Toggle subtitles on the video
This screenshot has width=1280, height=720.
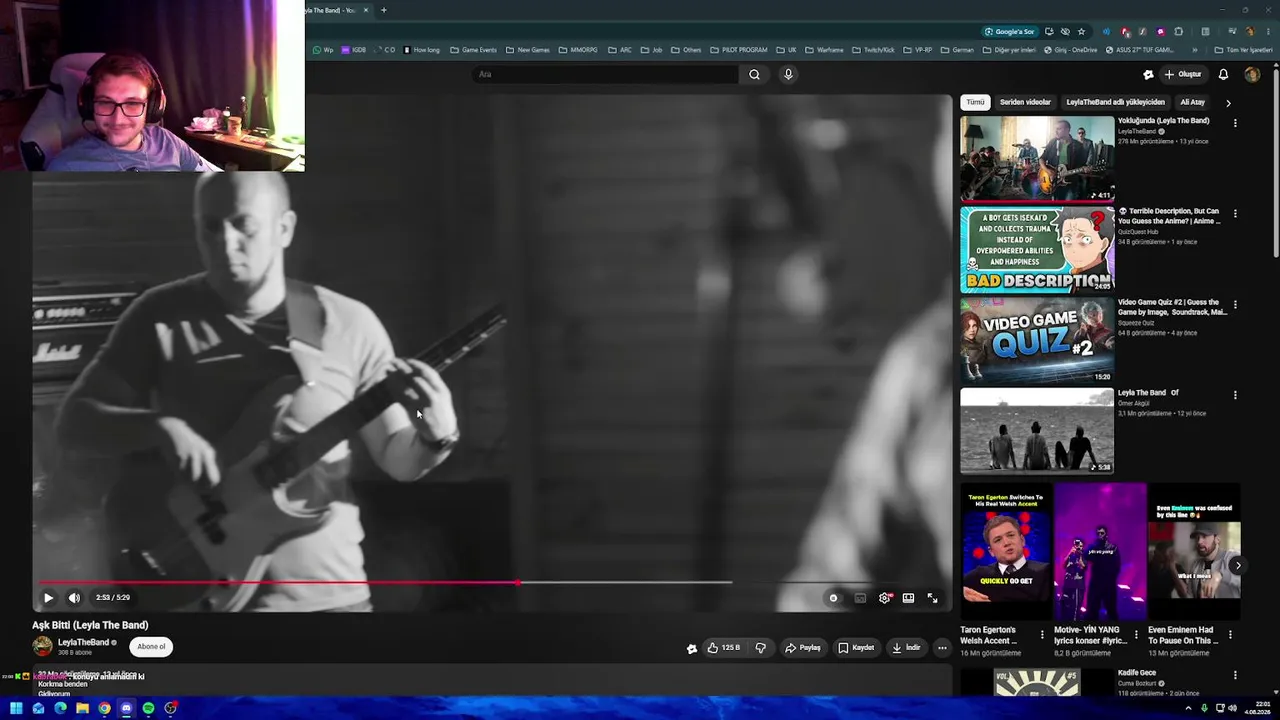(860, 598)
